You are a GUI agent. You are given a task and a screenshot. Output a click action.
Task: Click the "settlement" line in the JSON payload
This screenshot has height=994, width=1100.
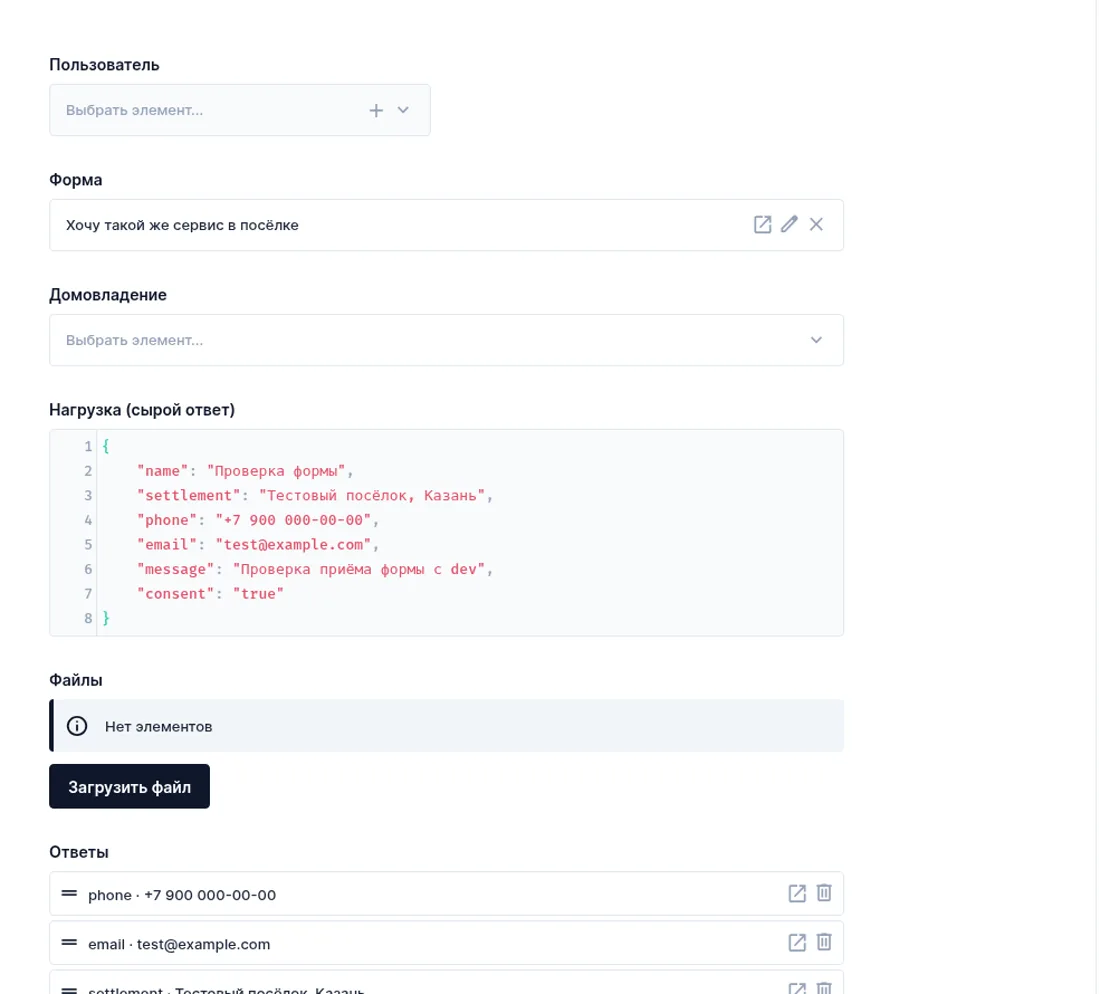[x=315, y=495]
